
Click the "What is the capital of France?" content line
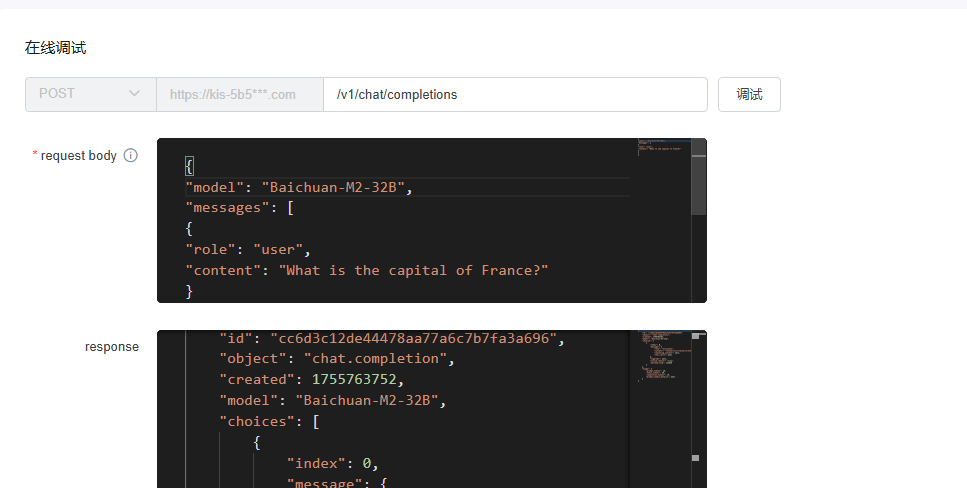[x=367, y=270]
